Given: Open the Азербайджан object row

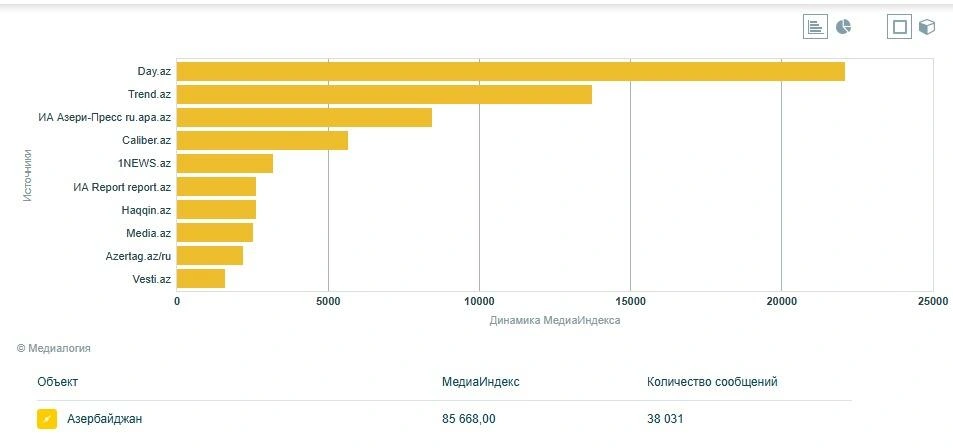Looking at the screenshot, I should (x=444, y=419).
